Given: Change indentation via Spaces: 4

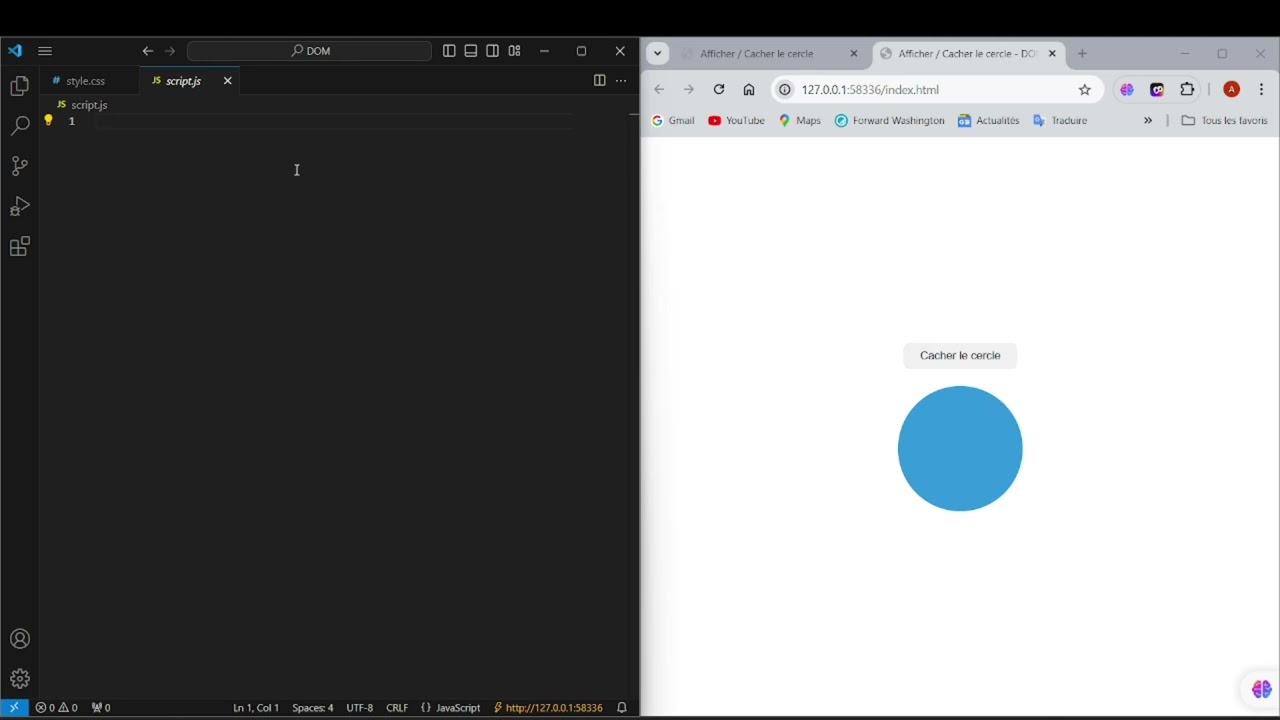Looking at the screenshot, I should 313,708.
